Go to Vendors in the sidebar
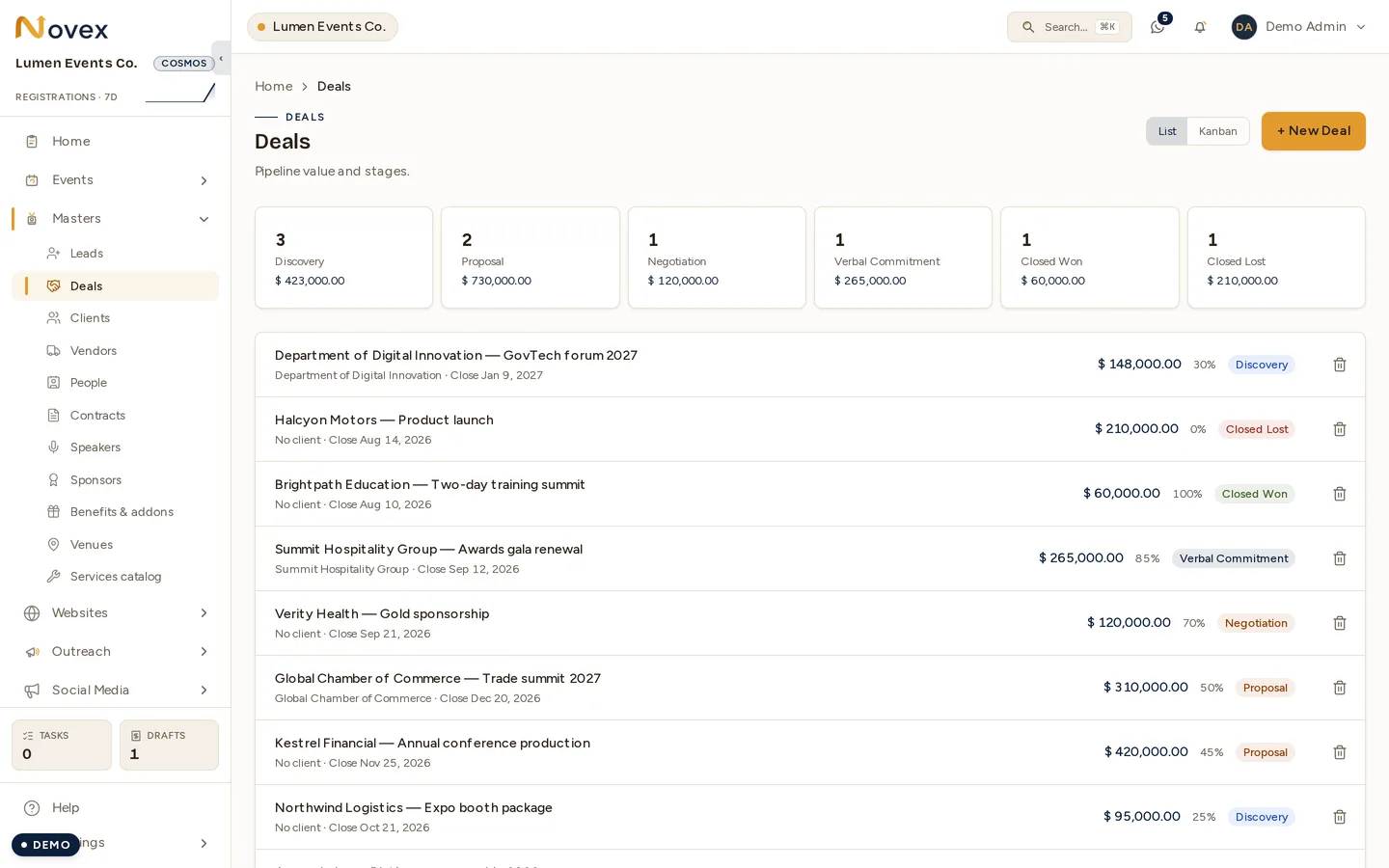The image size is (1389, 868). coord(116,351)
